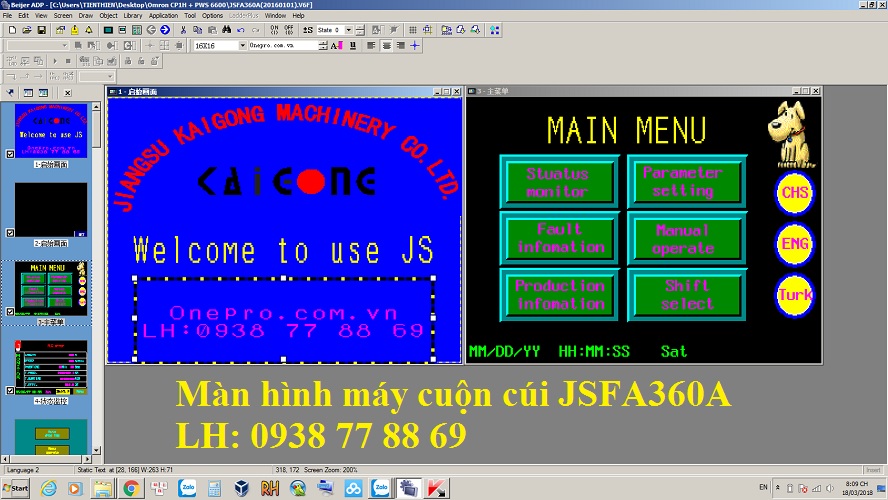Click the yellow warning triangle compile icon
The image size is (888, 500).
[x=89, y=30]
